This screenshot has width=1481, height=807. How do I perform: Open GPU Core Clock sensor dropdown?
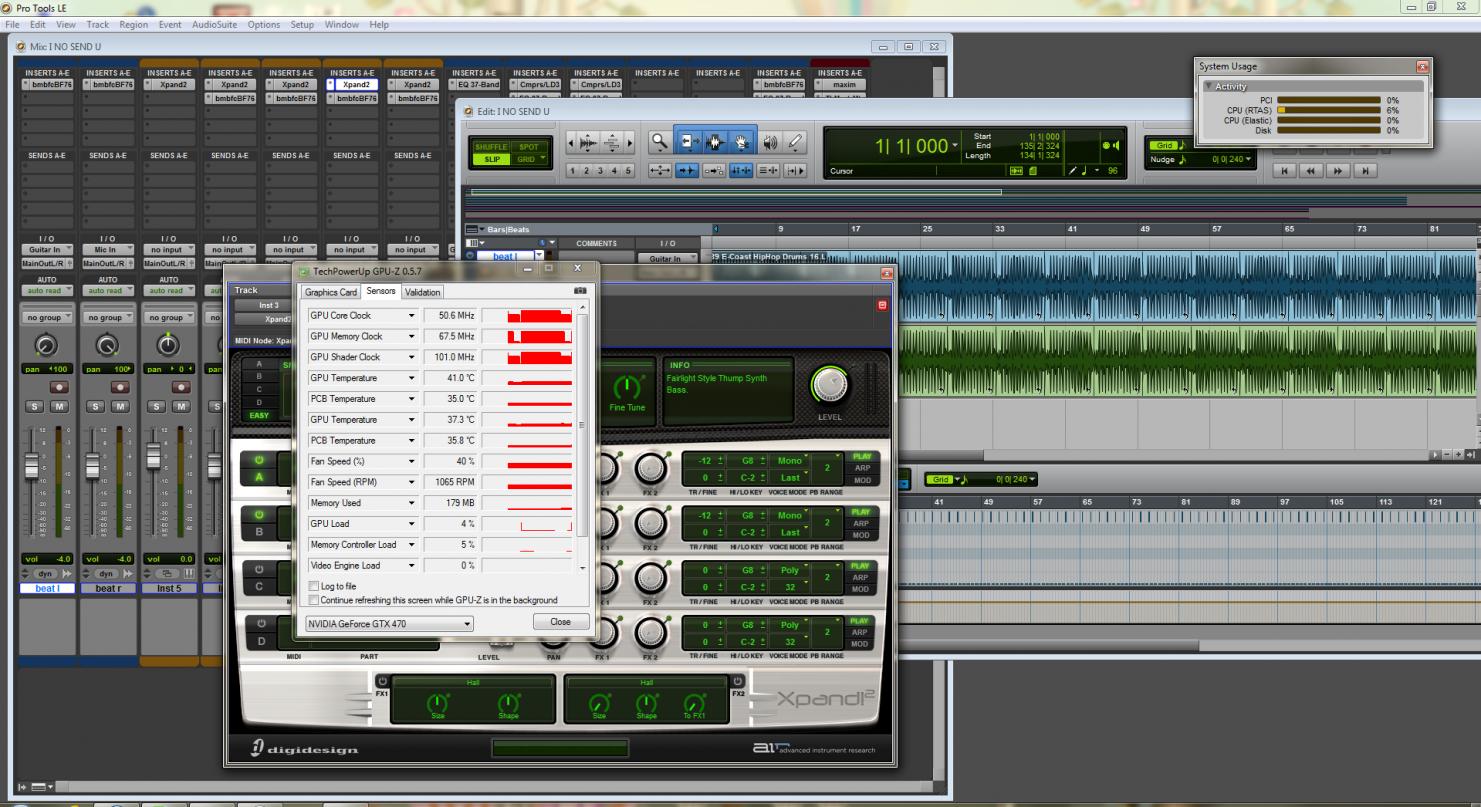(412, 316)
